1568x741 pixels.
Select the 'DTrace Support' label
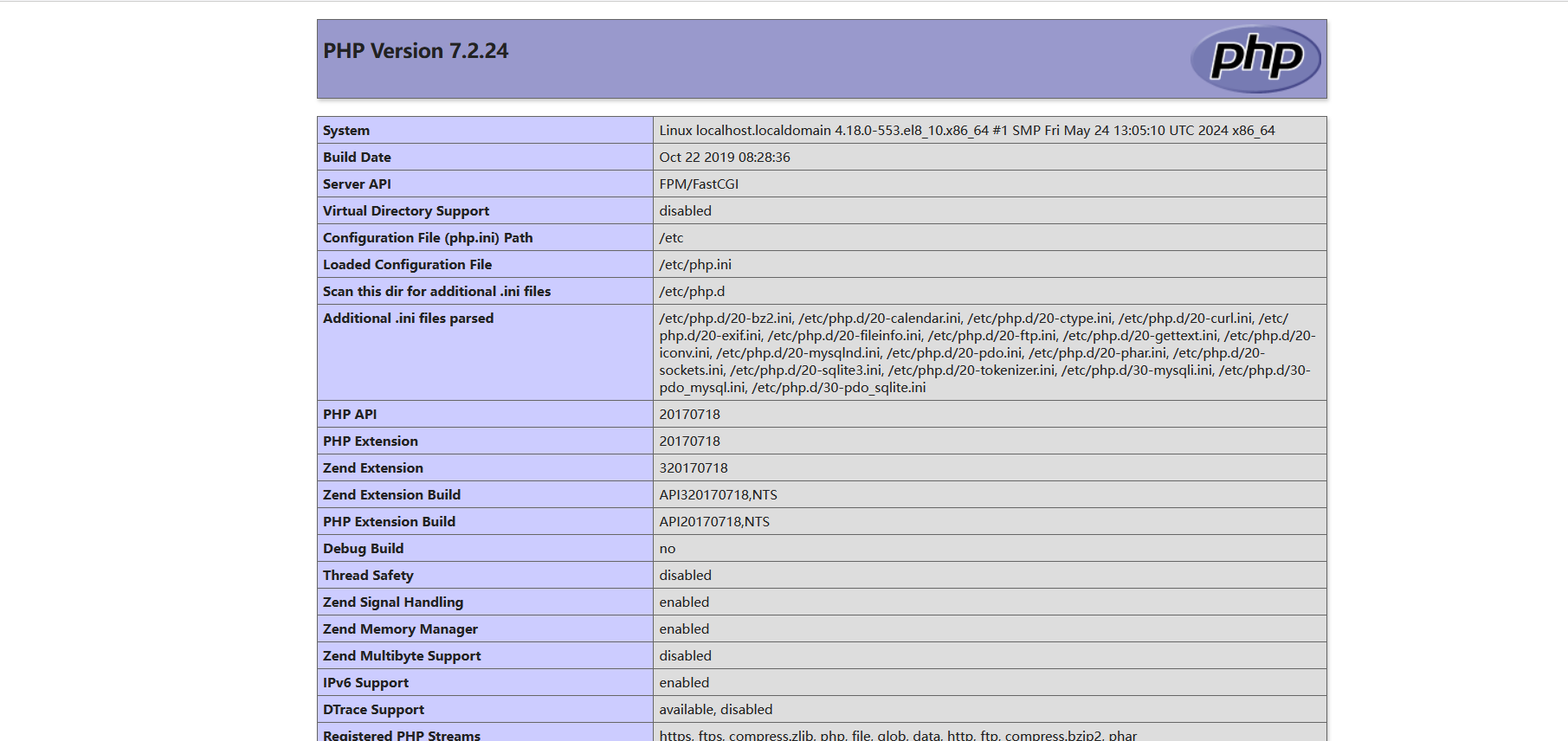click(373, 710)
